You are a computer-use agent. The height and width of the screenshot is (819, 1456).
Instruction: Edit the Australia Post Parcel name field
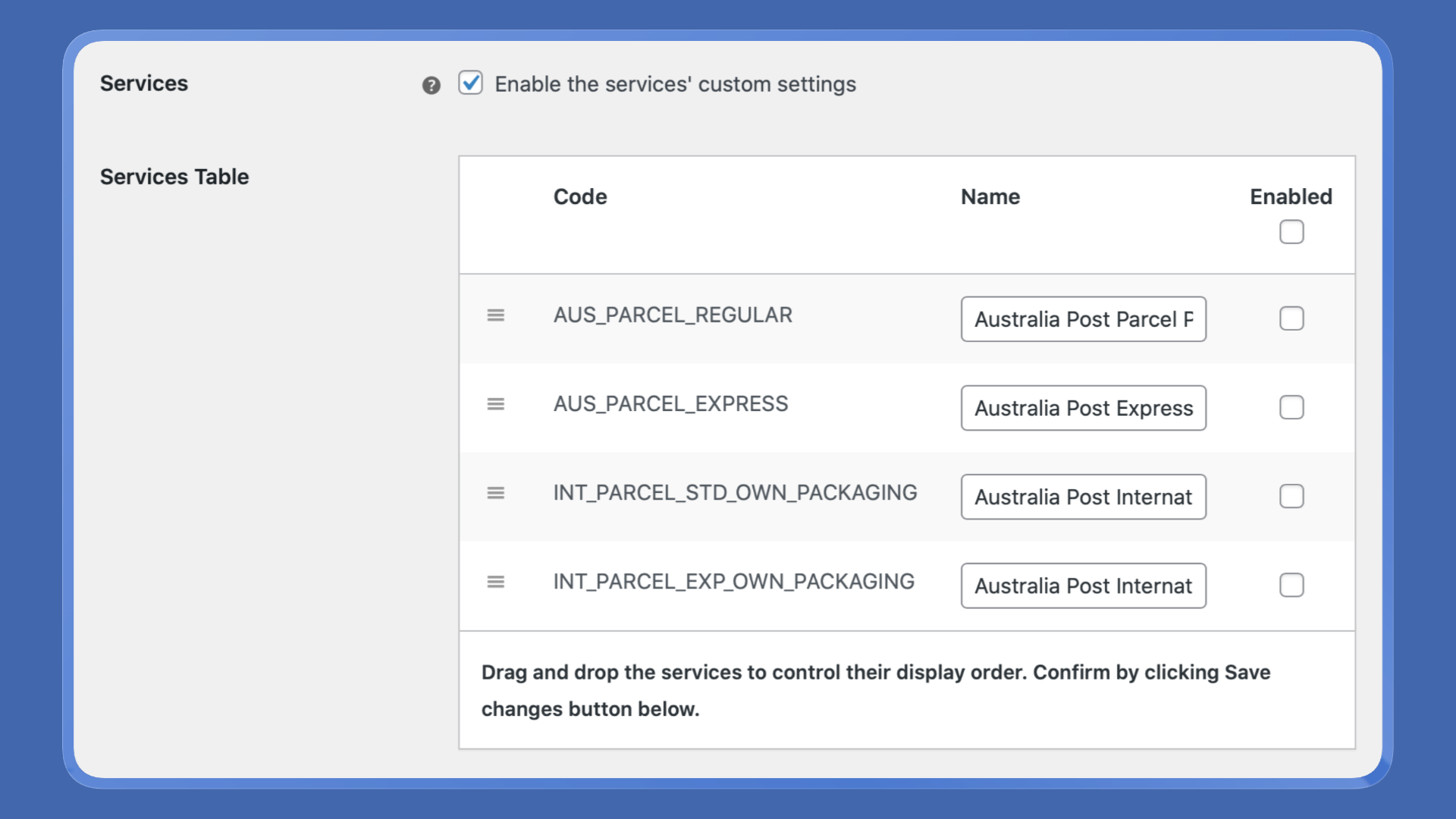[x=1083, y=318]
